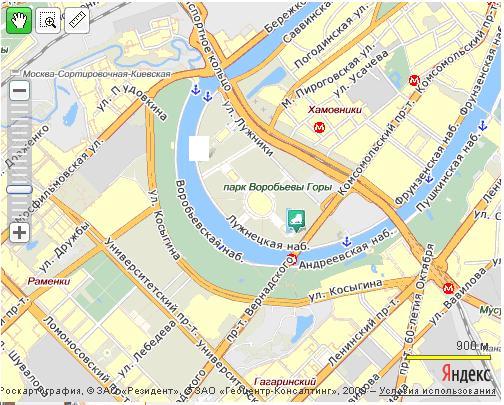Viewport: 504px width, 405px height.
Task: Click the Гагаринский district label
Action: coord(285,381)
